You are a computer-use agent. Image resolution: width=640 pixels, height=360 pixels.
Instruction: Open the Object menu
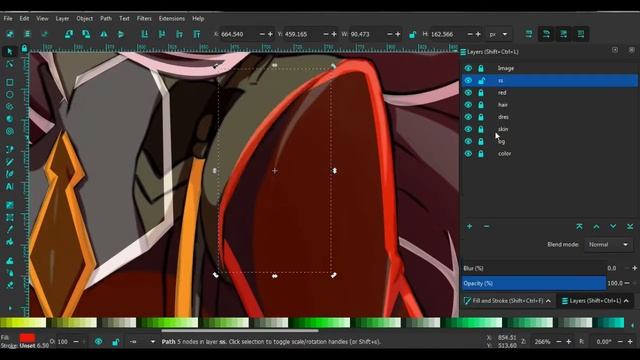[x=84, y=18]
